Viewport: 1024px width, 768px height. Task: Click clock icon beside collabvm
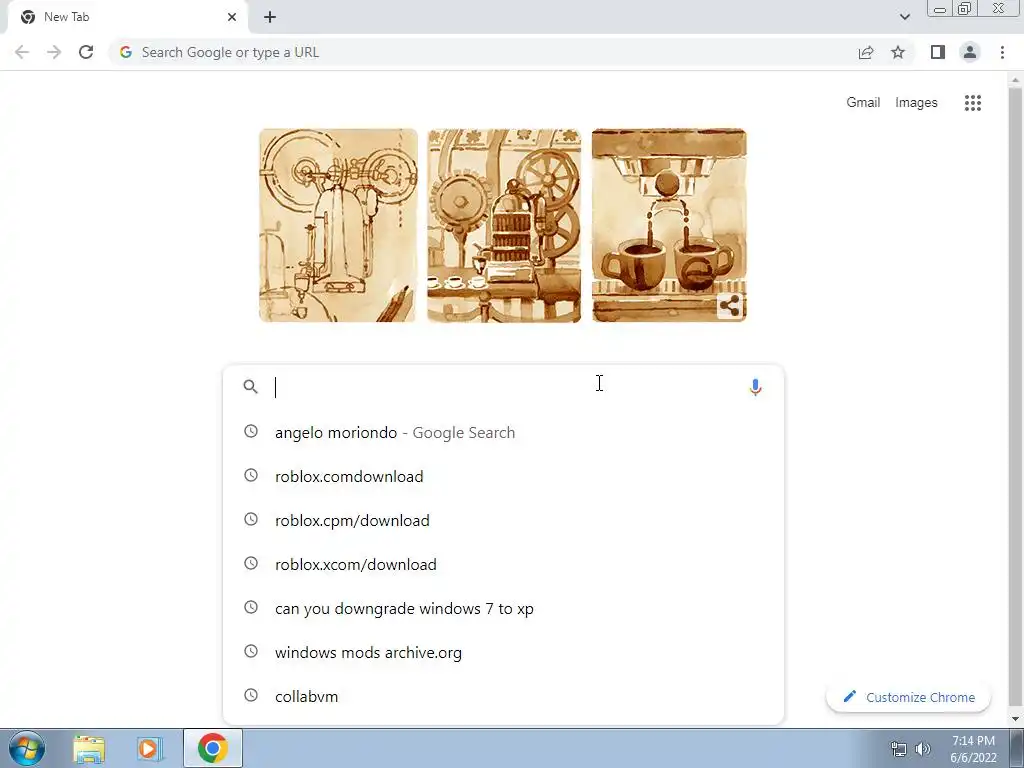coord(251,695)
